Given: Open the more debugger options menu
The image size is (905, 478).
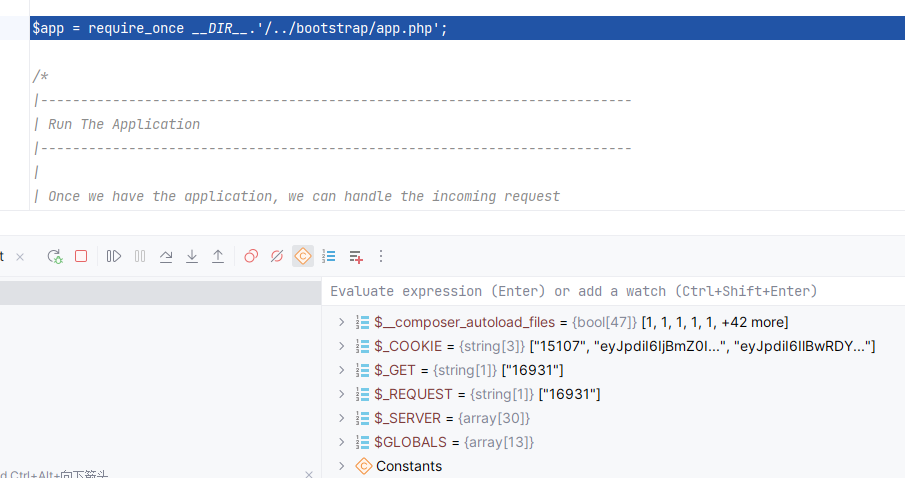Looking at the screenshot, I should click(x=380, y=257).
